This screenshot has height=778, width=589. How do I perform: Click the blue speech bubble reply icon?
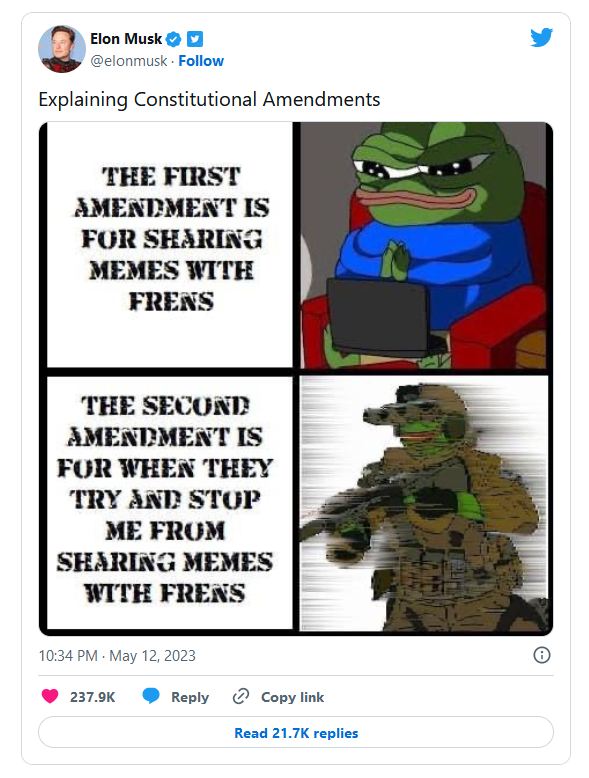click(x=151, y=696)
